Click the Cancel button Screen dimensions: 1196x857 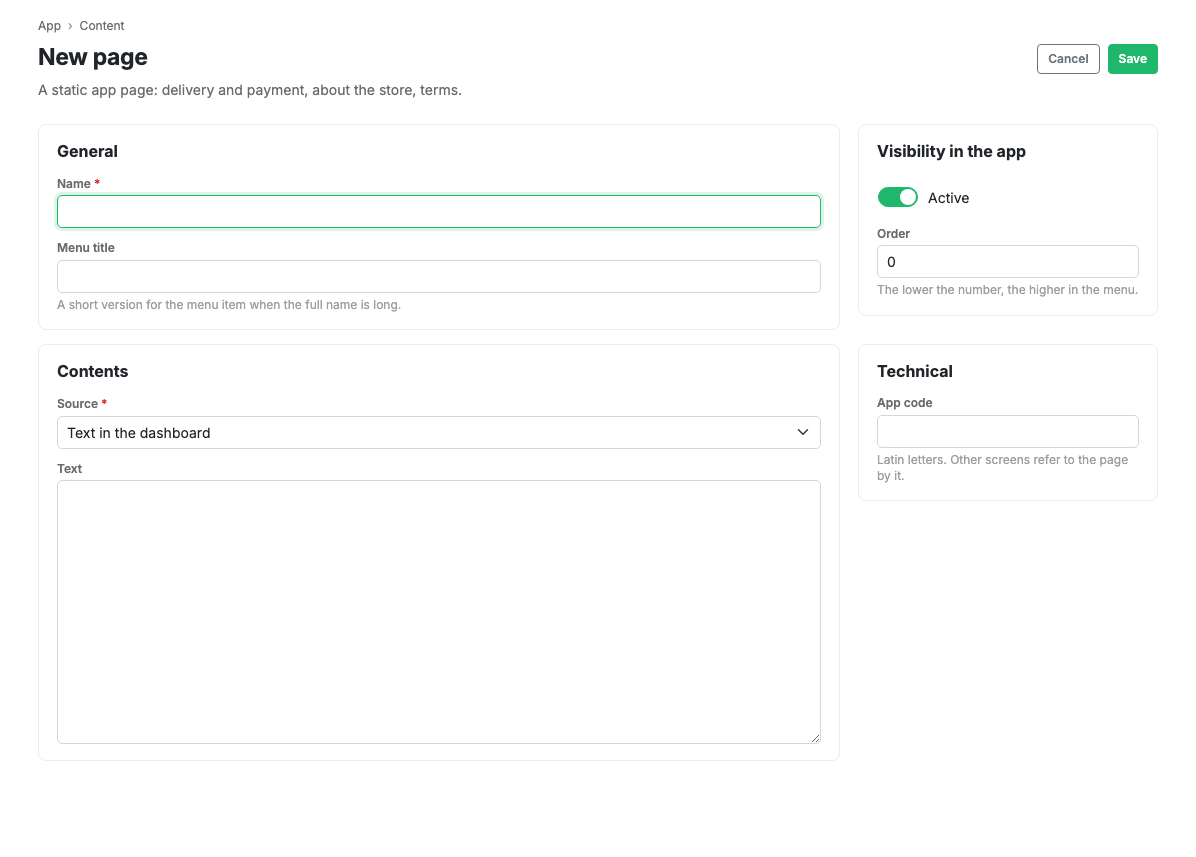[x=1068, y=59]
